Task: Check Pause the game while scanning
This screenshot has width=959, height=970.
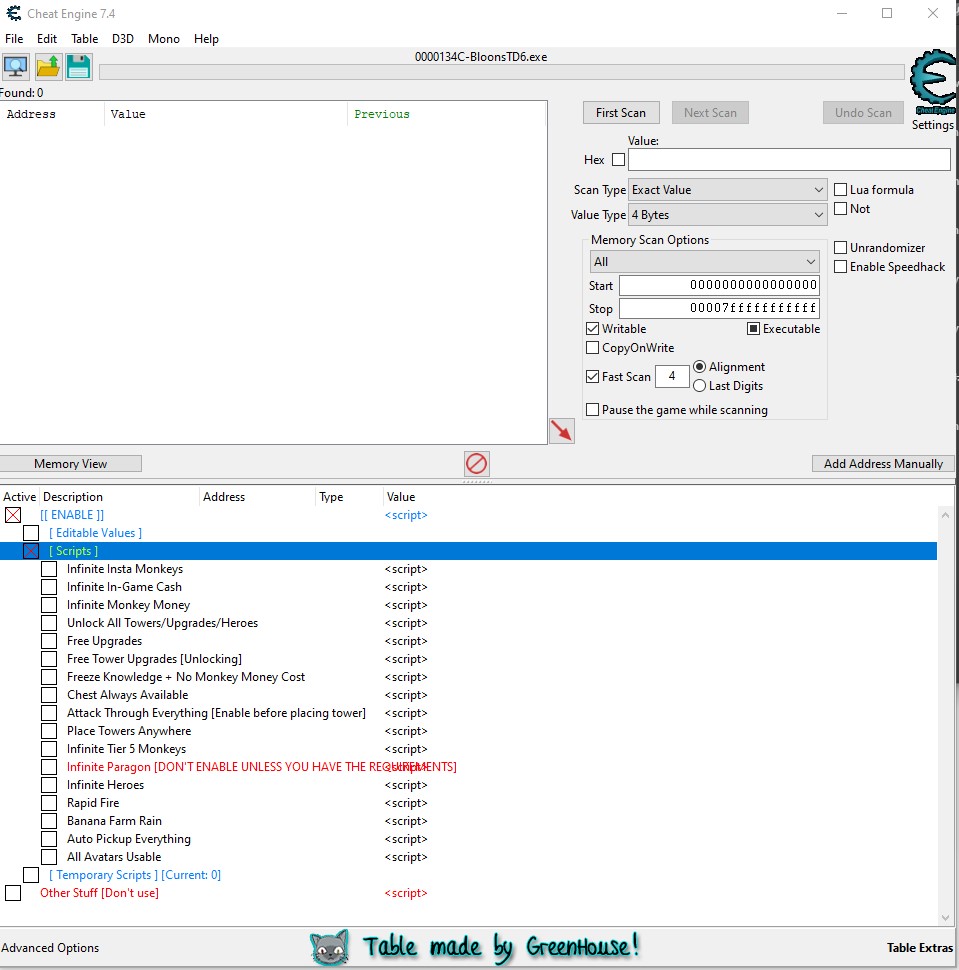Action: point(592,410)
